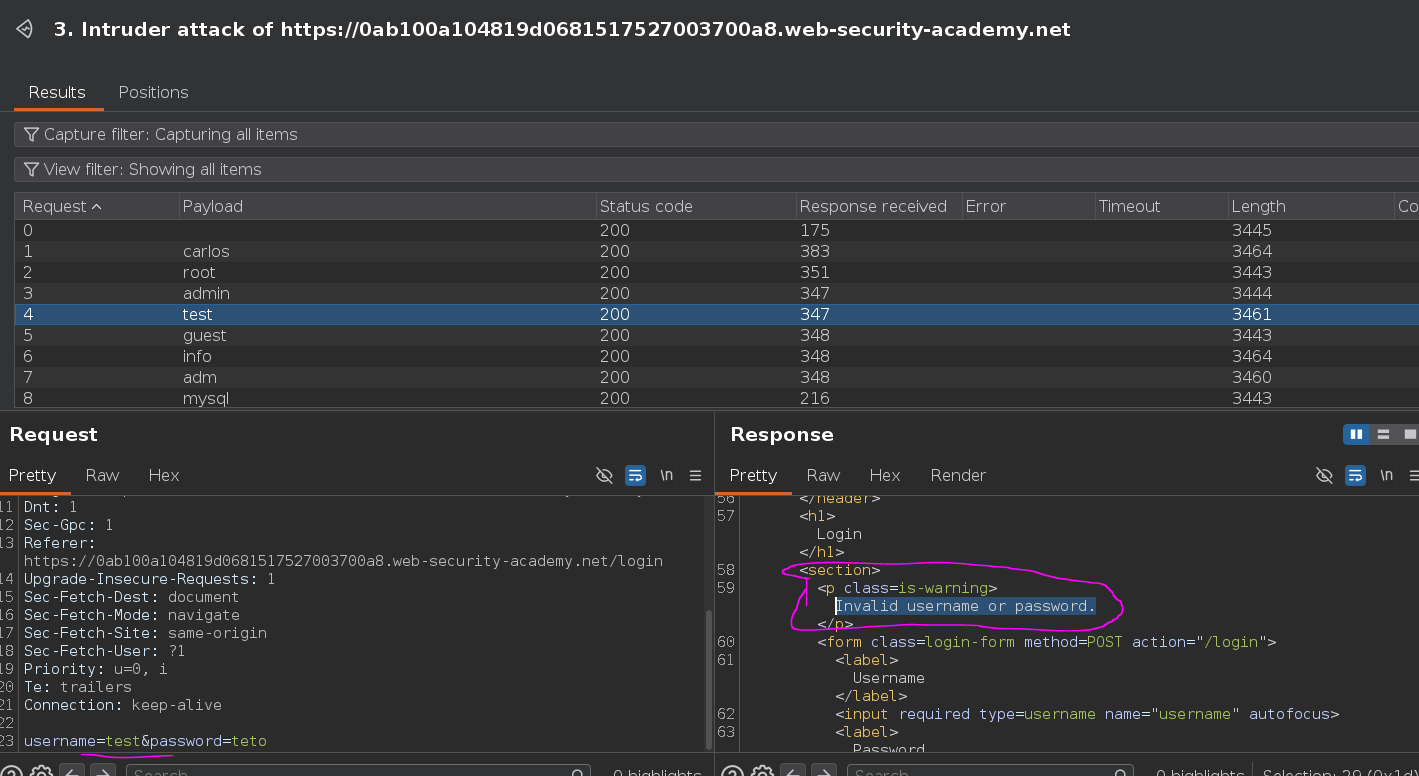Sort by Status code column header
This screenshot has width=1419, height=776.
tap(695, 206)
